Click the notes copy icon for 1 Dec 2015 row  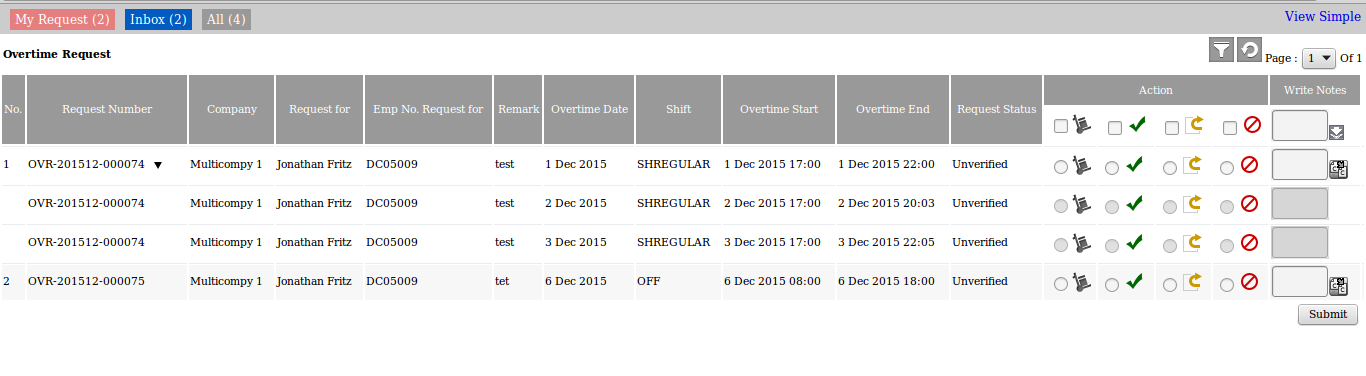1338,170
